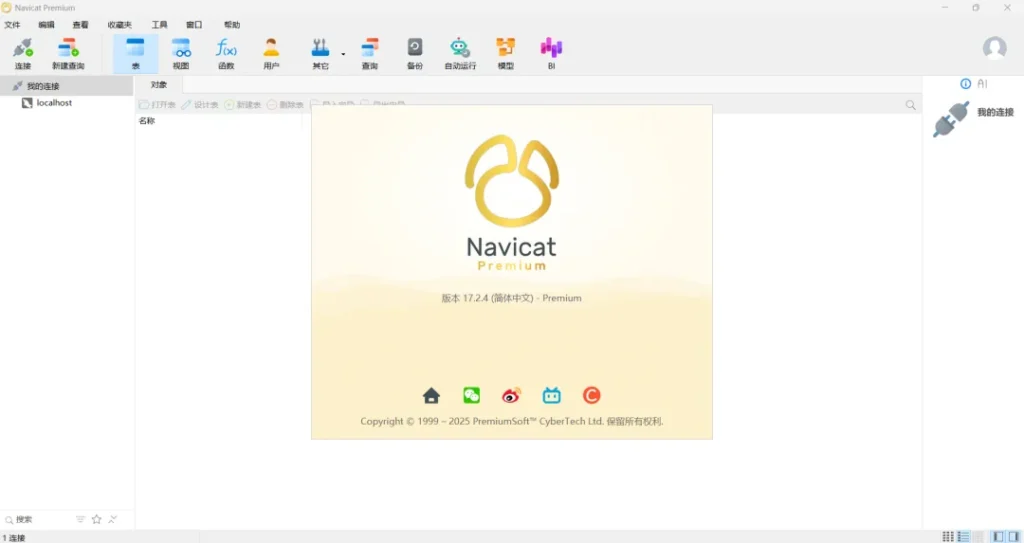This screenshot has width=1024, height=543.
Task: Open the 查看 menu
Action: tap(80, 25)
